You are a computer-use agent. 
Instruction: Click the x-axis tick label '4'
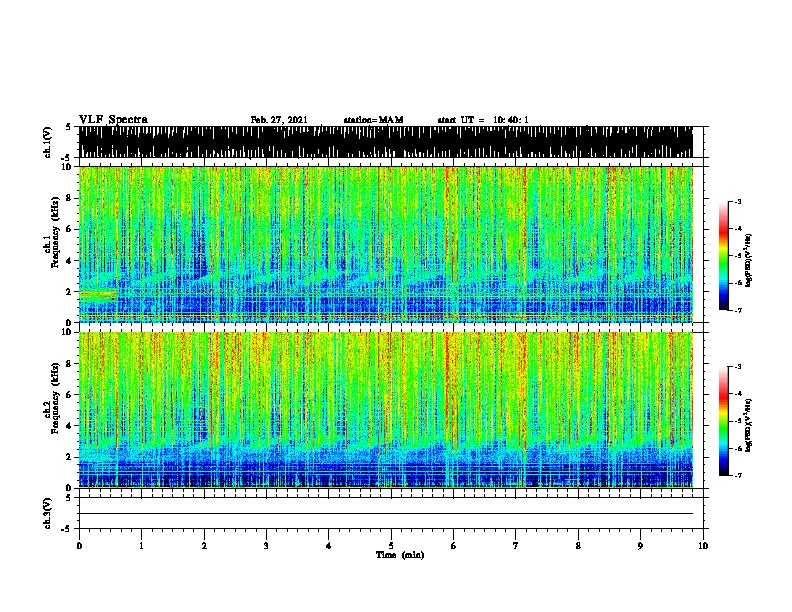[329, 546]
